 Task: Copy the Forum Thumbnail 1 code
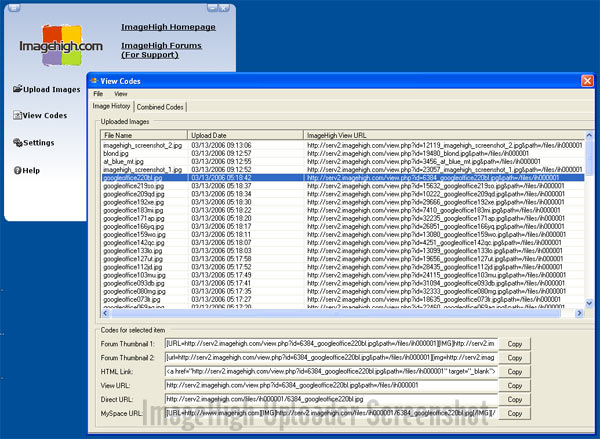pyautogui.click(x=515, y=344)
